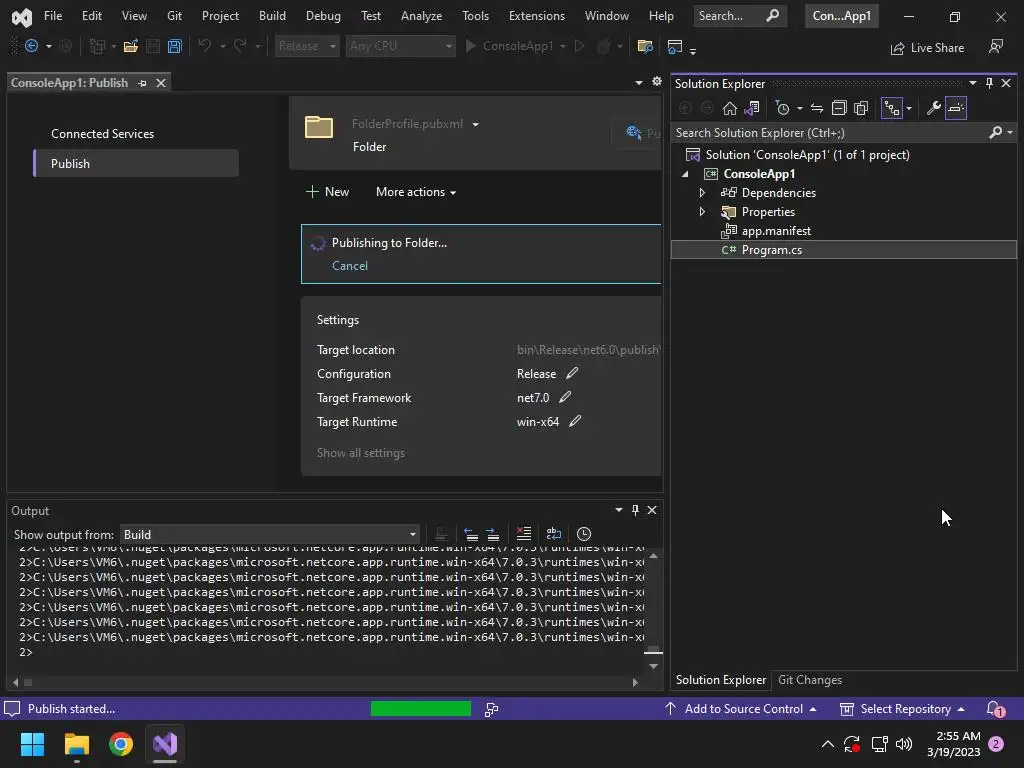Collapse the ConsoleApp1 project node
This screenshot has width=1024, height=768.
685,174
